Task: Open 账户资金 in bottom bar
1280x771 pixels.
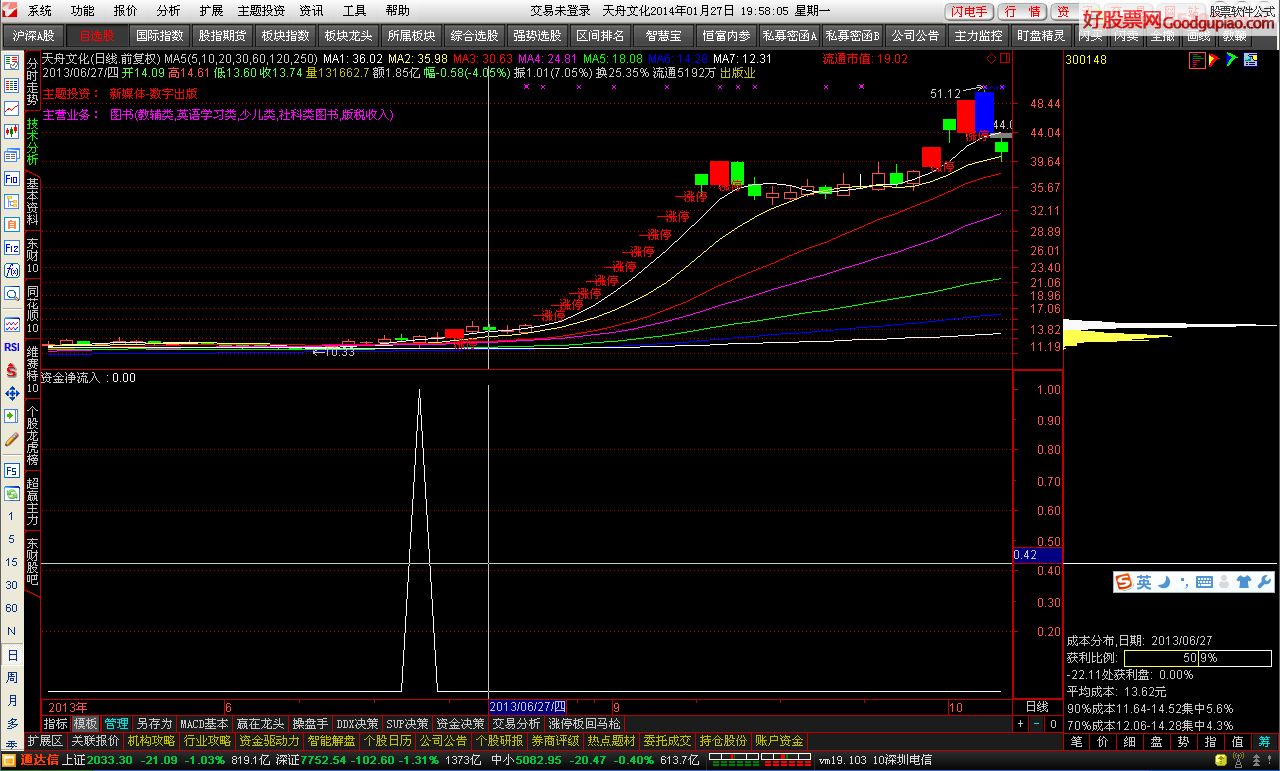Action: [x=779, y=741]
